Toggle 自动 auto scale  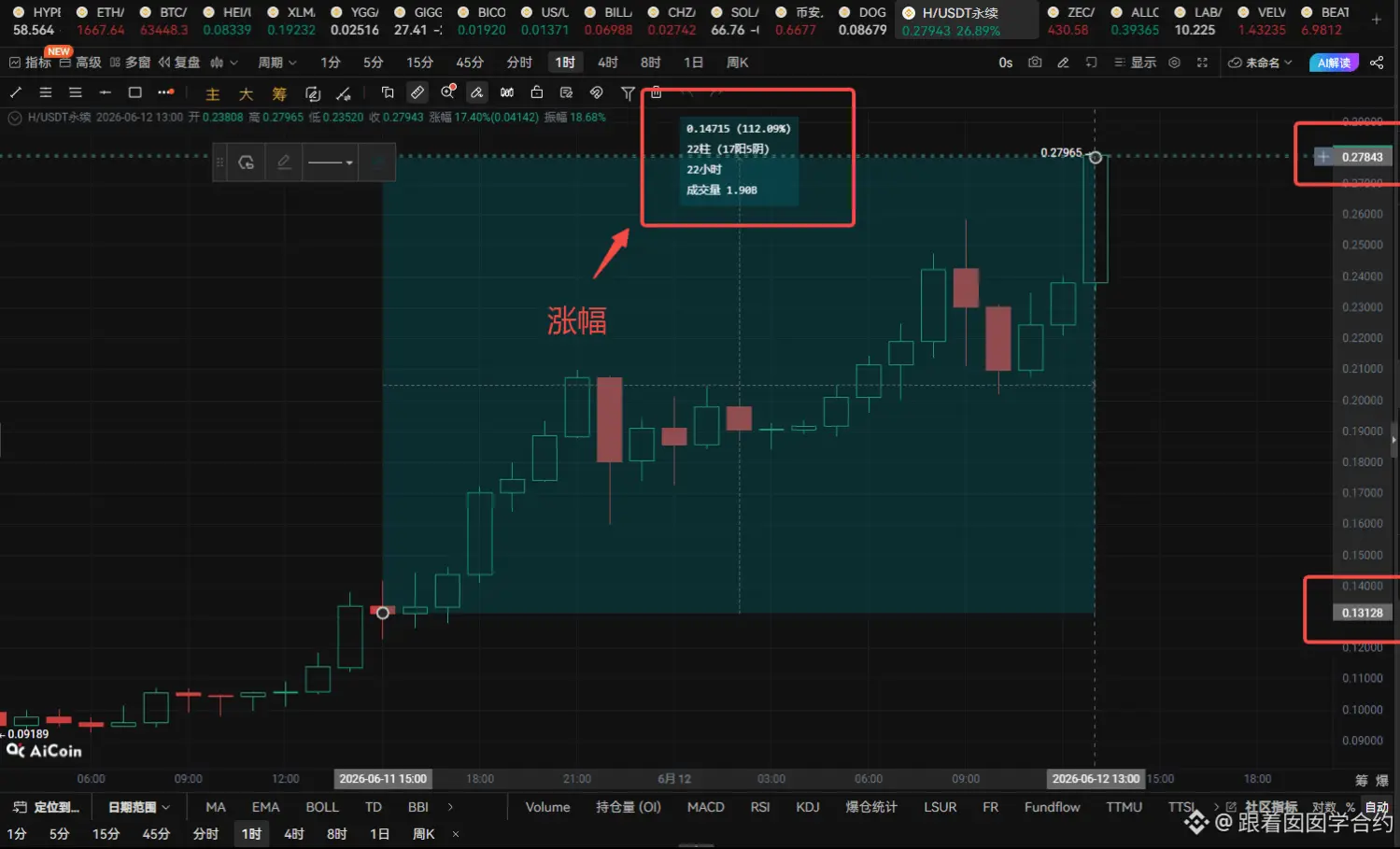[1377, 807]
